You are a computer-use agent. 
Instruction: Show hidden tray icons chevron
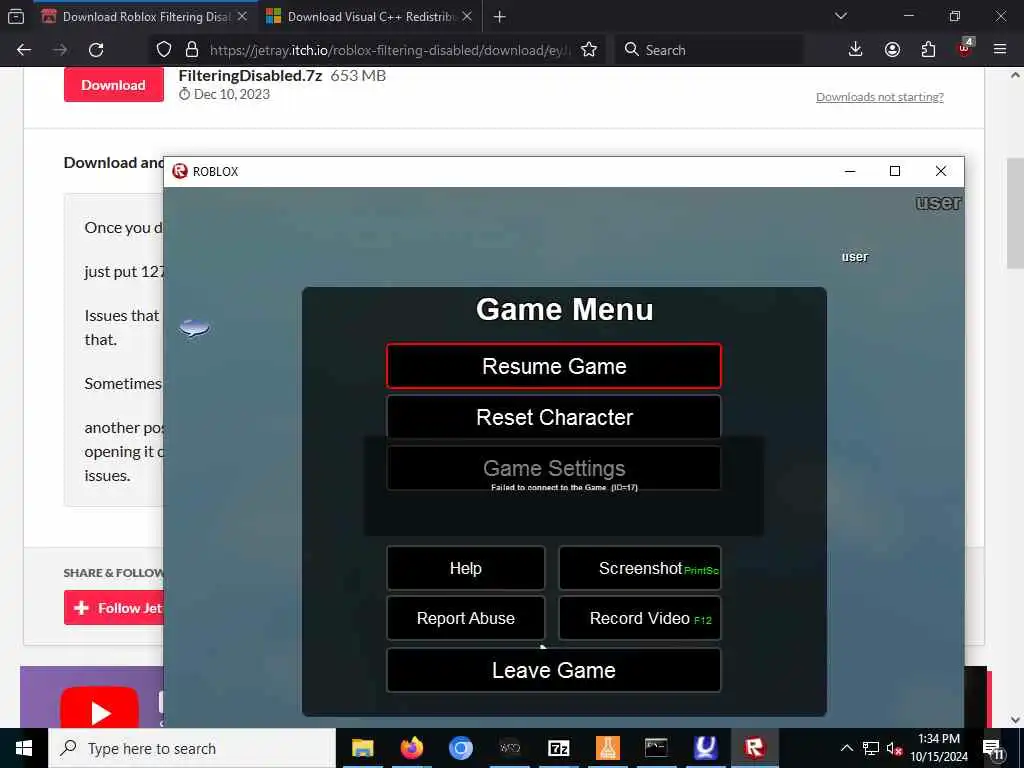pyautogui.click(x=846, y=748)
